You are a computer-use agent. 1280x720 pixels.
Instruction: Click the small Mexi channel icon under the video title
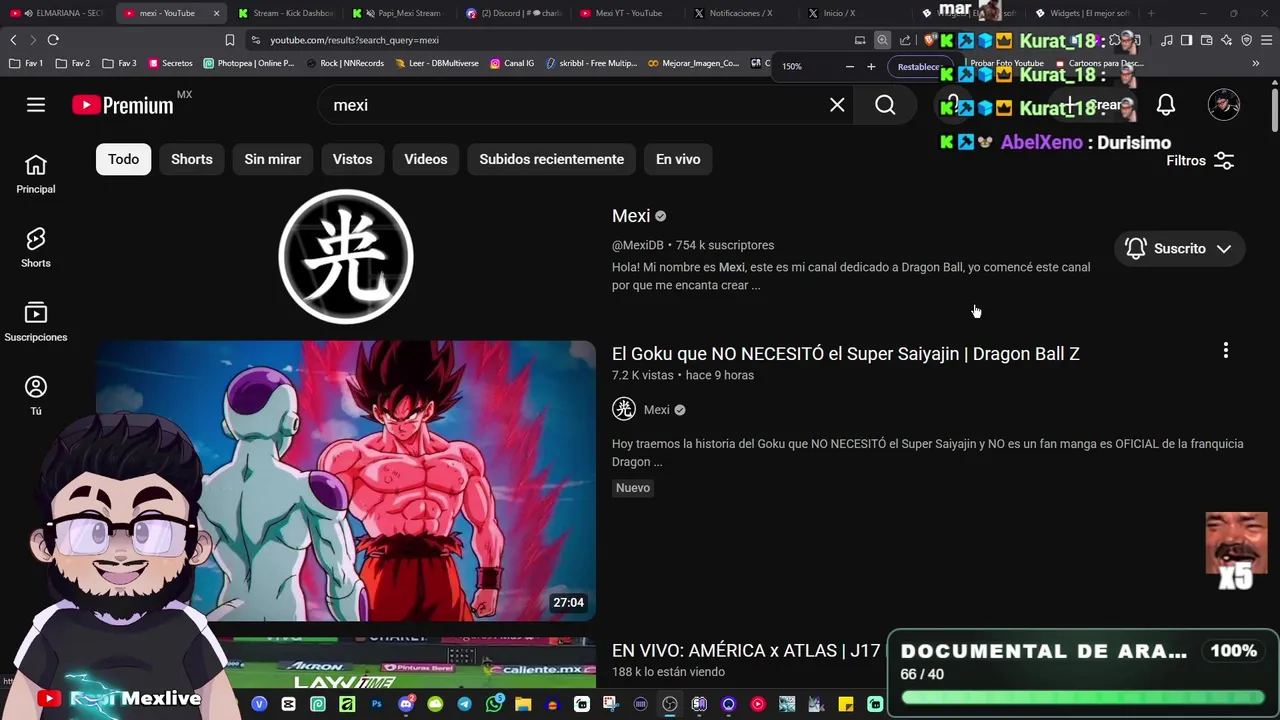624,409
